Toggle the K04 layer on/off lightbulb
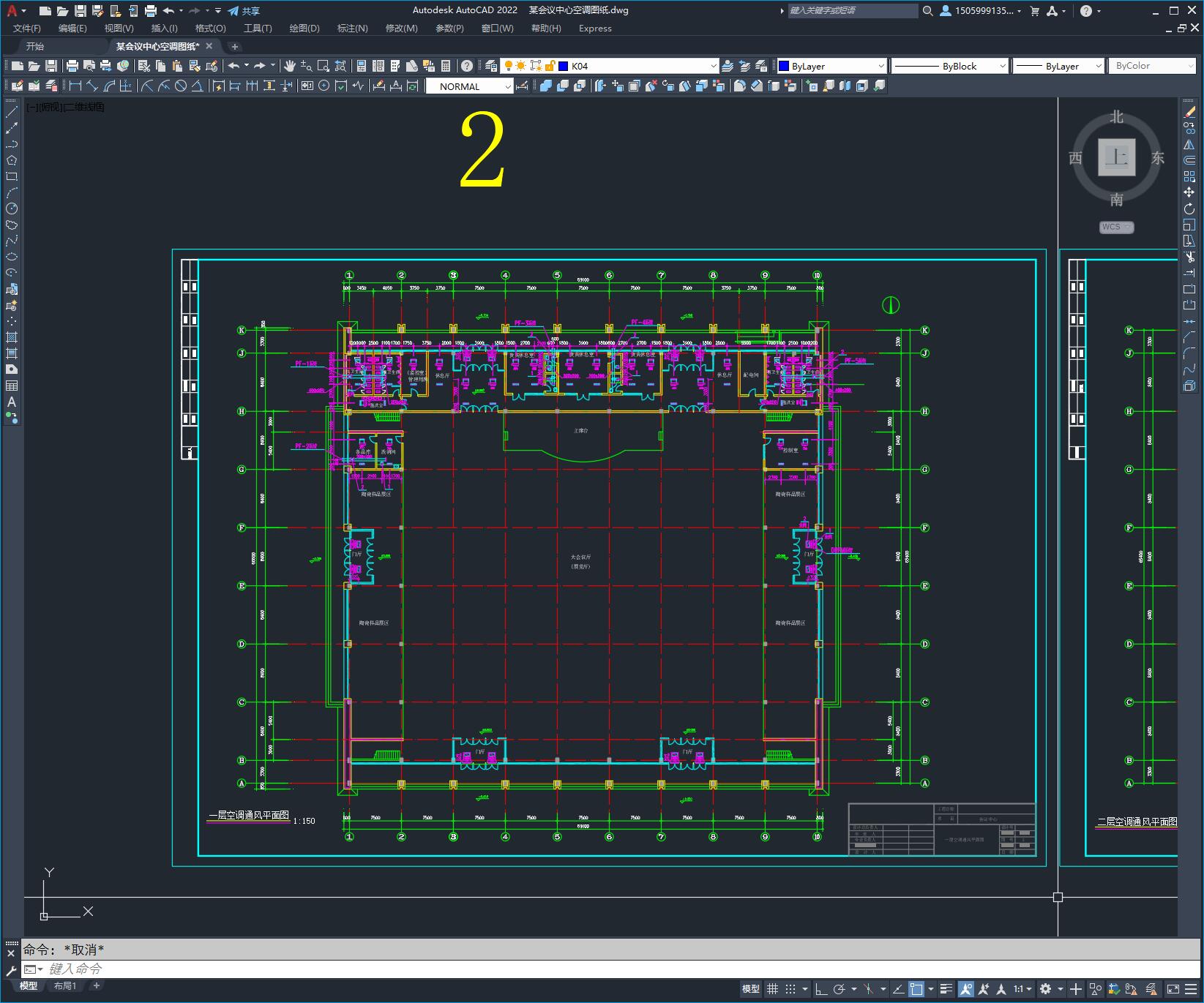Screen dimensions: 1204x1003 (509, 66)
